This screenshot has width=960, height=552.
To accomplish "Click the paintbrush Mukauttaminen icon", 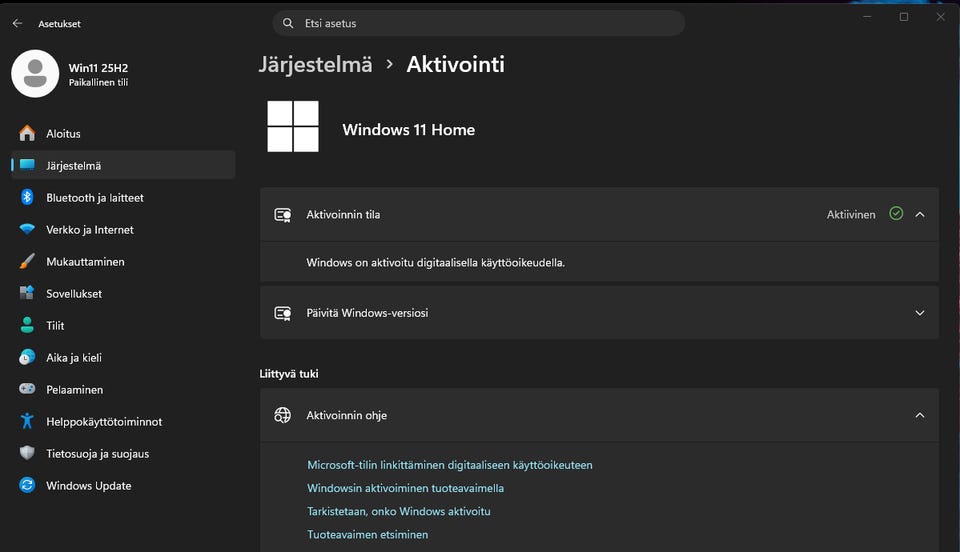I will [27, 261].
